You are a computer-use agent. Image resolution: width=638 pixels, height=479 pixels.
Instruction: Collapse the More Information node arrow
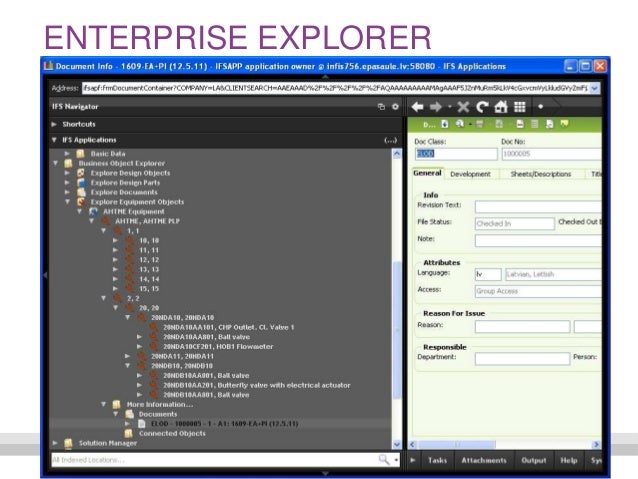(103, 404)
